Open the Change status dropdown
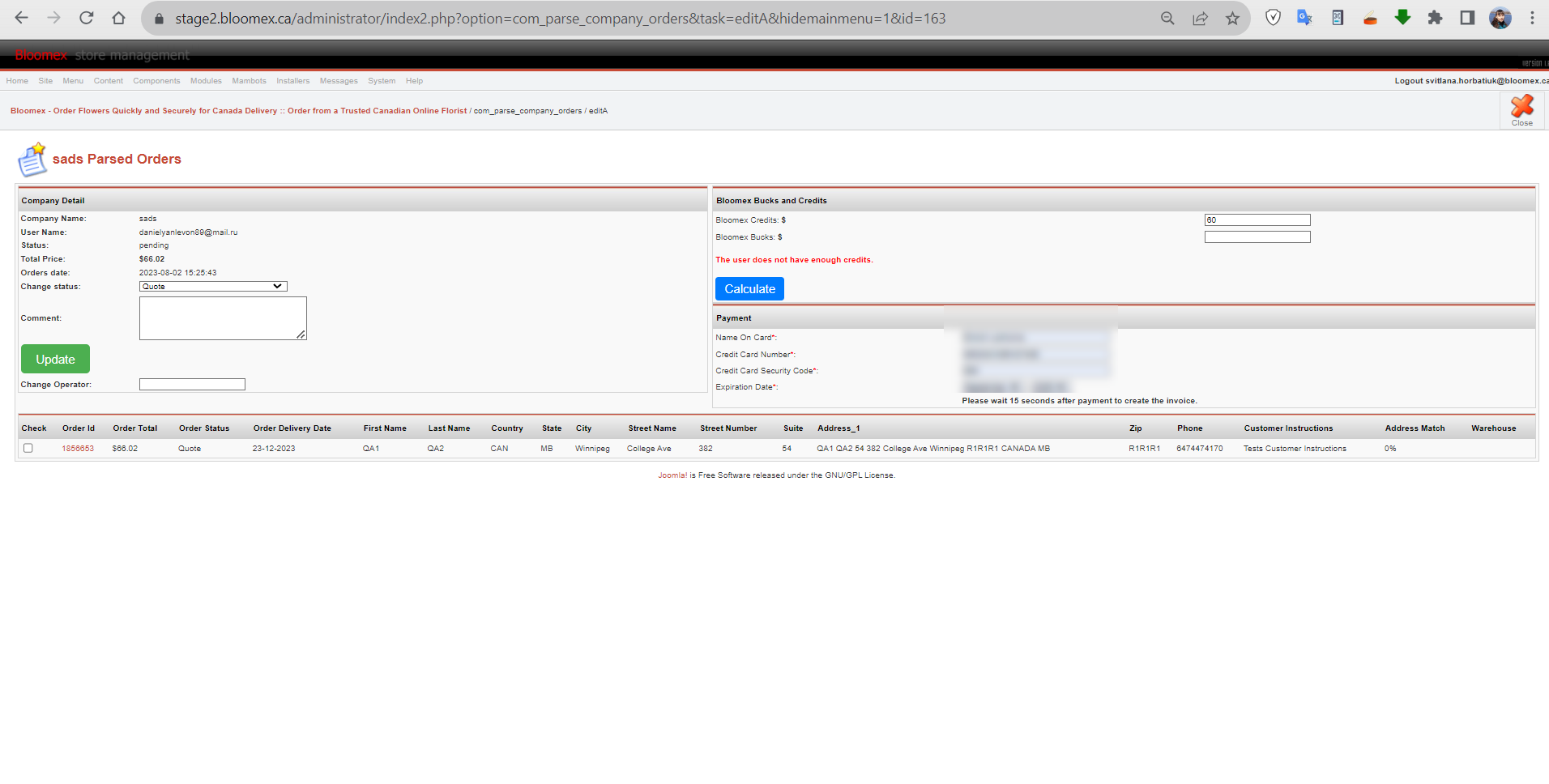This screenshot has width=1549, height=784. coord(213,286)
